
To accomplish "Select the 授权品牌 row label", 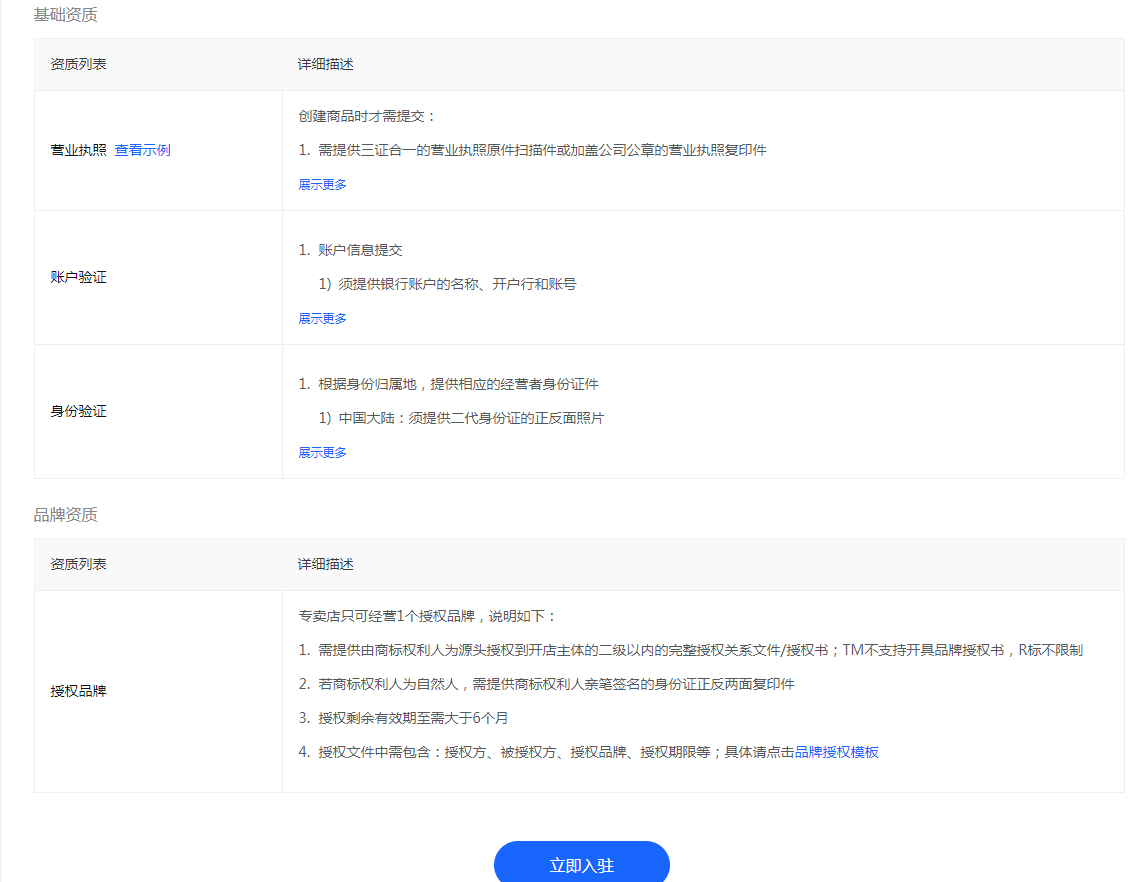I will click(x=77, y=690).
